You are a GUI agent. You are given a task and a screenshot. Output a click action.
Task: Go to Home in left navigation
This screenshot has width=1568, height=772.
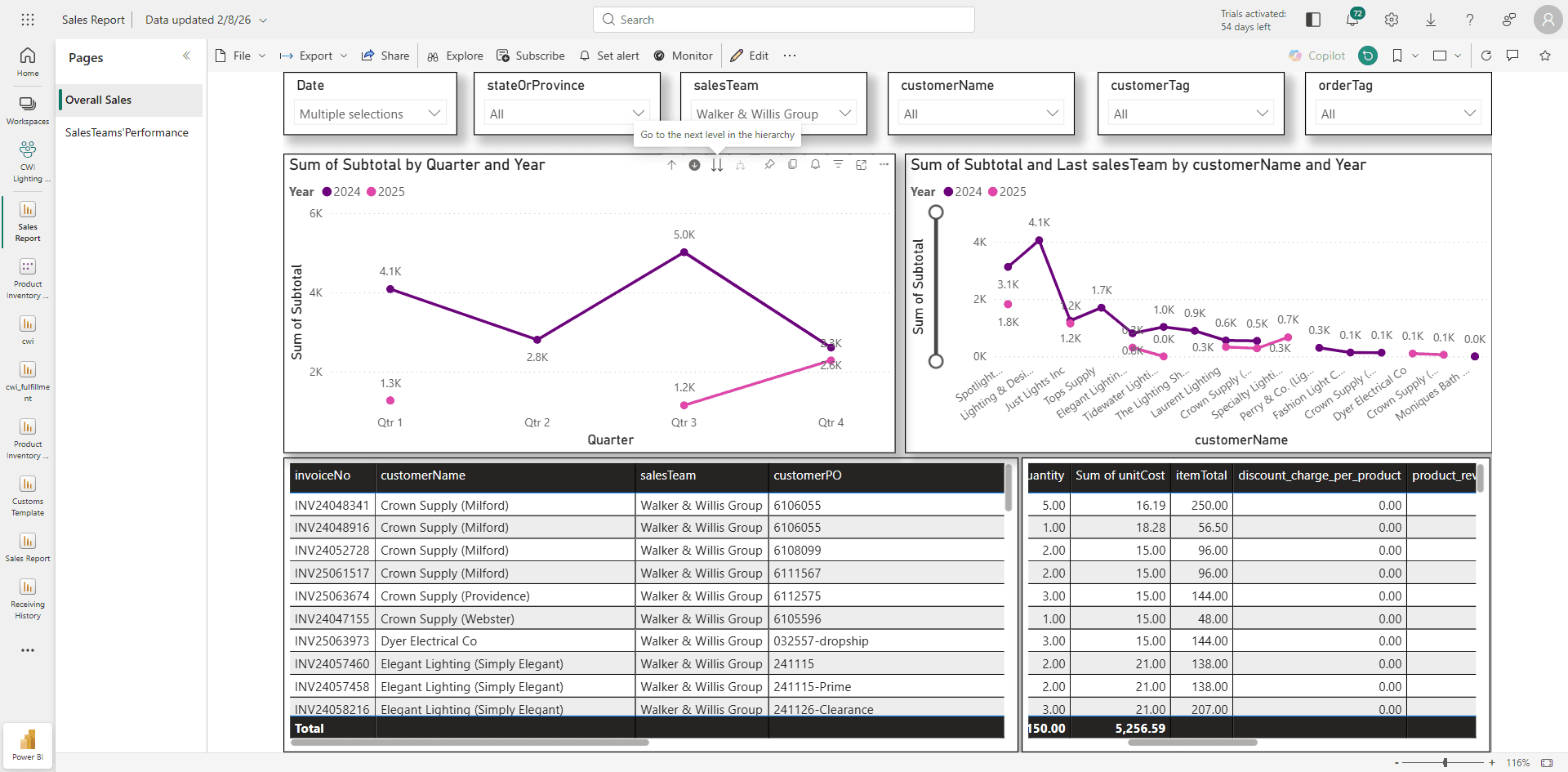tap(28, 61)
